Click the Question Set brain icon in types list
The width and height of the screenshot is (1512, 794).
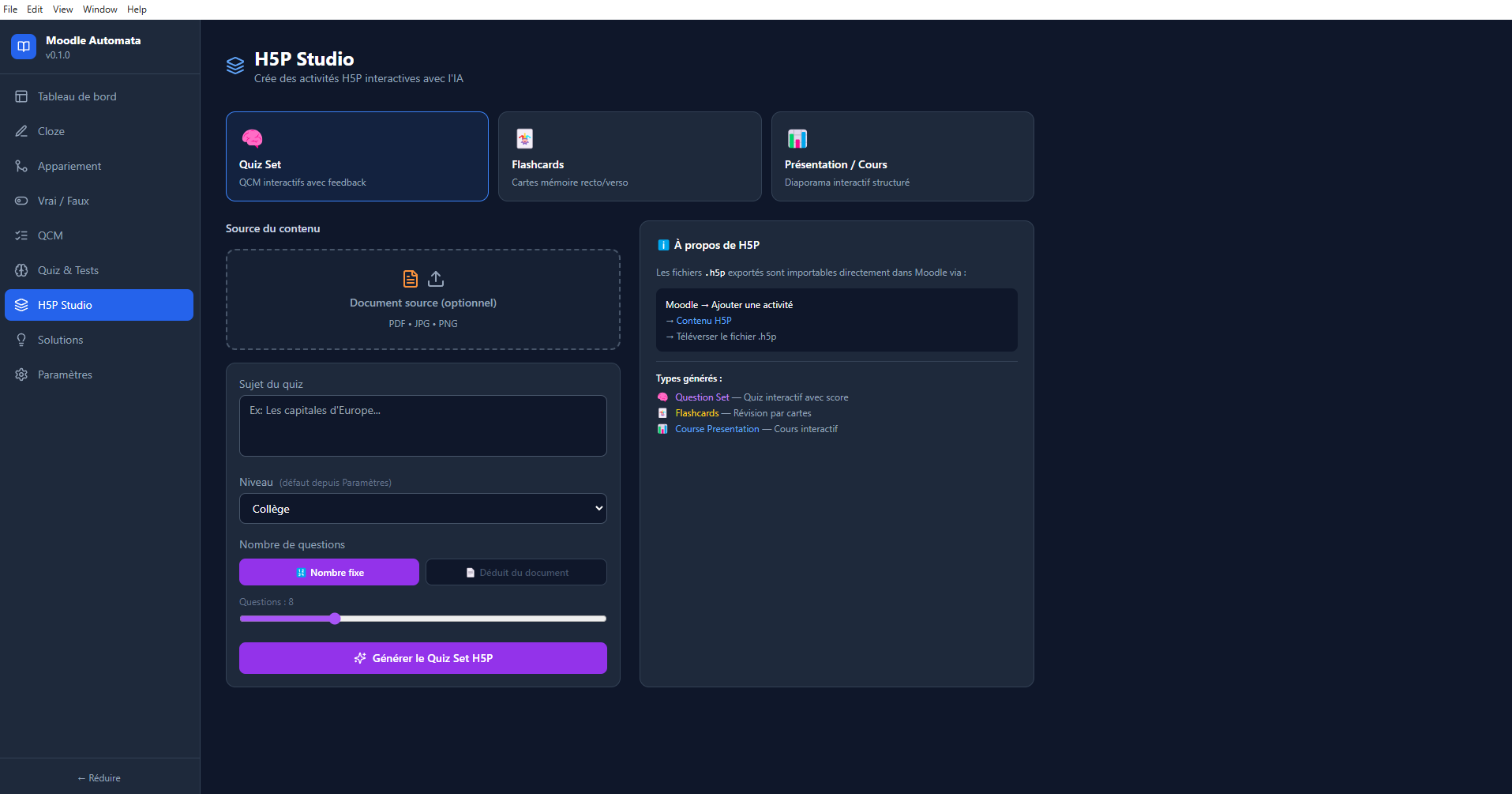pyautogui.click(x=662, y=397)
